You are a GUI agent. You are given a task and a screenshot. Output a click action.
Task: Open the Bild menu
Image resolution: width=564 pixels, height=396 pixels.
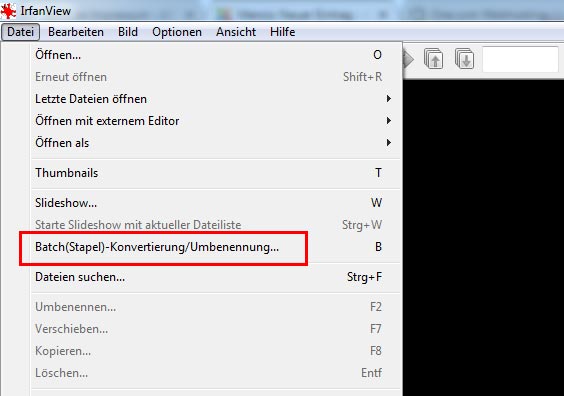click(x=128, y=32)
